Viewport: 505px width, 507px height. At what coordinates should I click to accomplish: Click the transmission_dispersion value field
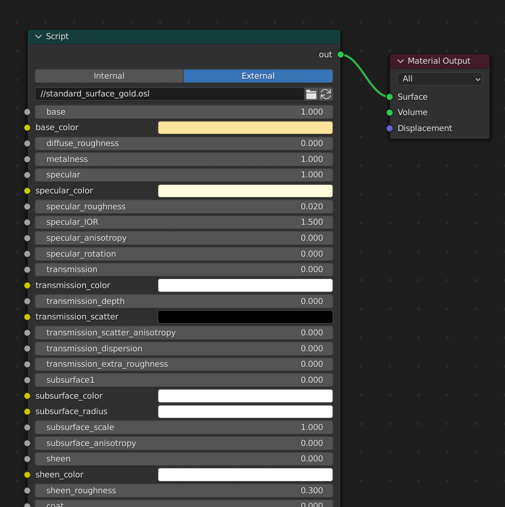point(184,349)
